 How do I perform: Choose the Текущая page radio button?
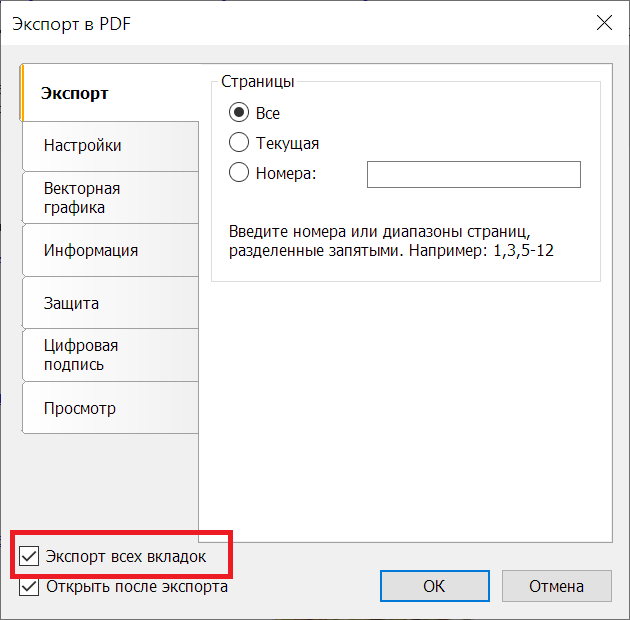click(x=239, y=143)
